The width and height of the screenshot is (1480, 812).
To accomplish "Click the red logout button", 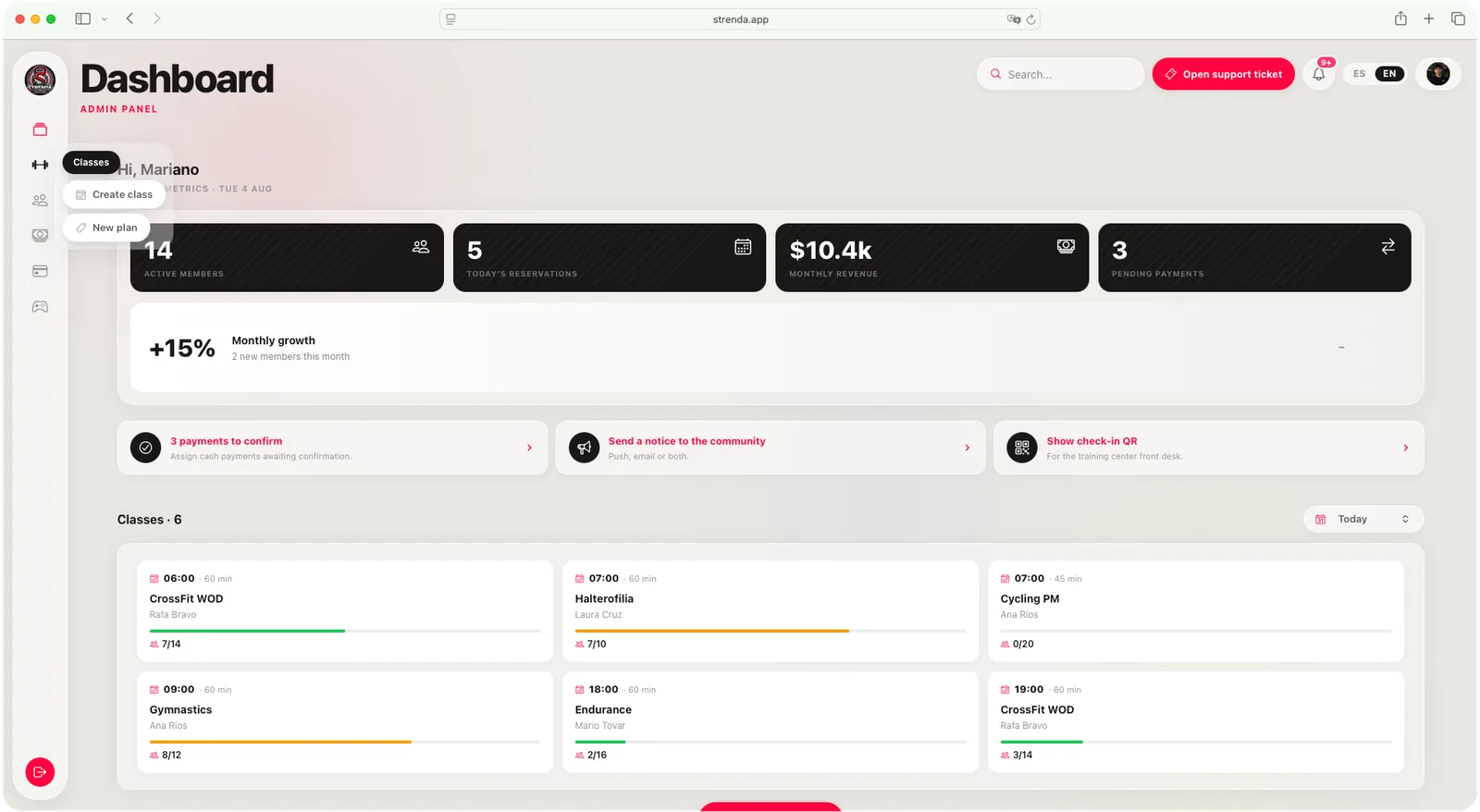I will [x=40, y=772].
